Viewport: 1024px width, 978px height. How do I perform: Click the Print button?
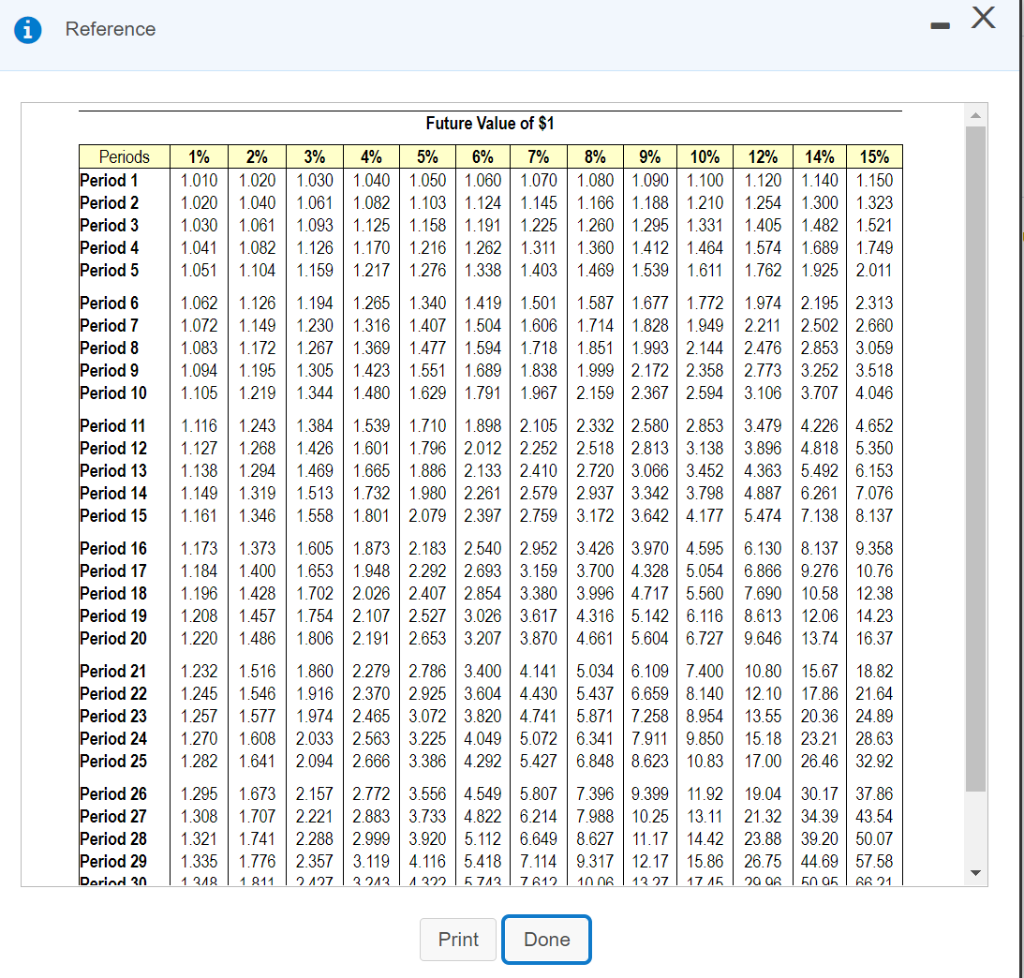click(458, 939)
